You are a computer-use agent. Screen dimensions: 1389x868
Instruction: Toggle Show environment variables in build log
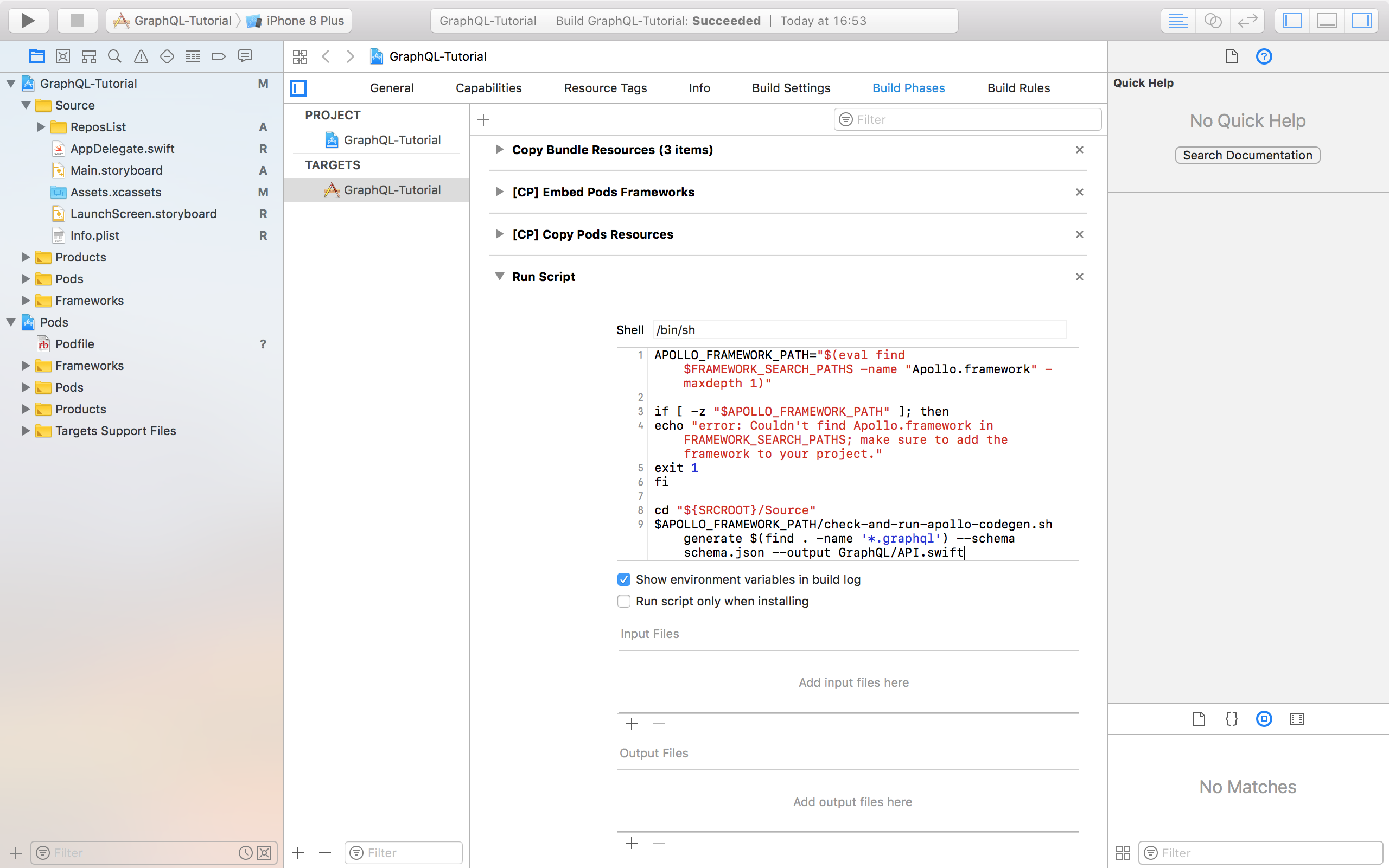(625, 579)
